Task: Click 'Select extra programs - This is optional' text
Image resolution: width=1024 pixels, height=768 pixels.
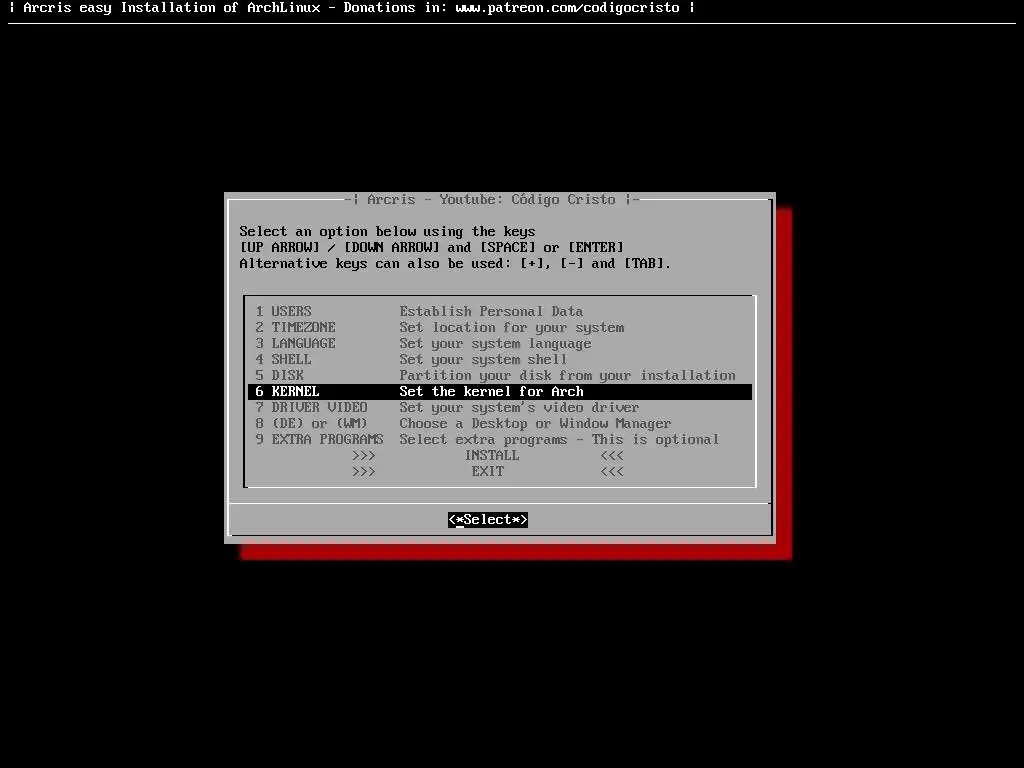Action: point(559,440)
